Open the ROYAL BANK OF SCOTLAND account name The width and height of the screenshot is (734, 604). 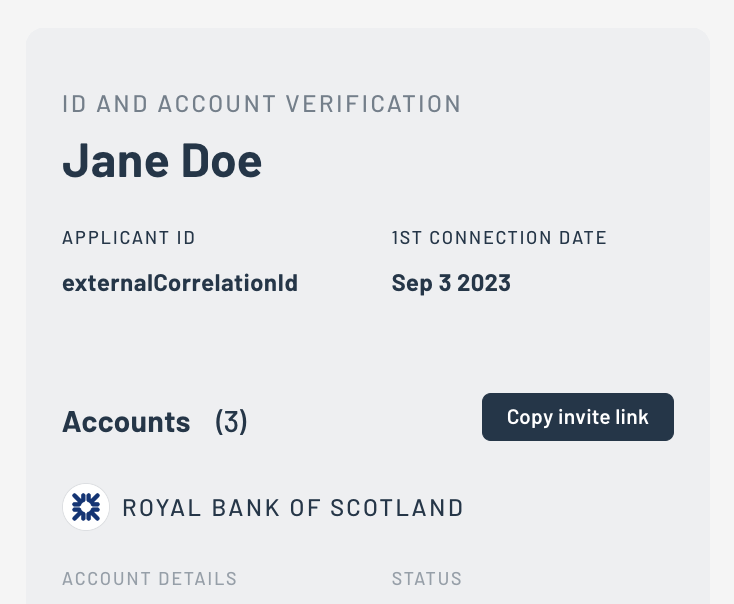click(x=293, y=508)
